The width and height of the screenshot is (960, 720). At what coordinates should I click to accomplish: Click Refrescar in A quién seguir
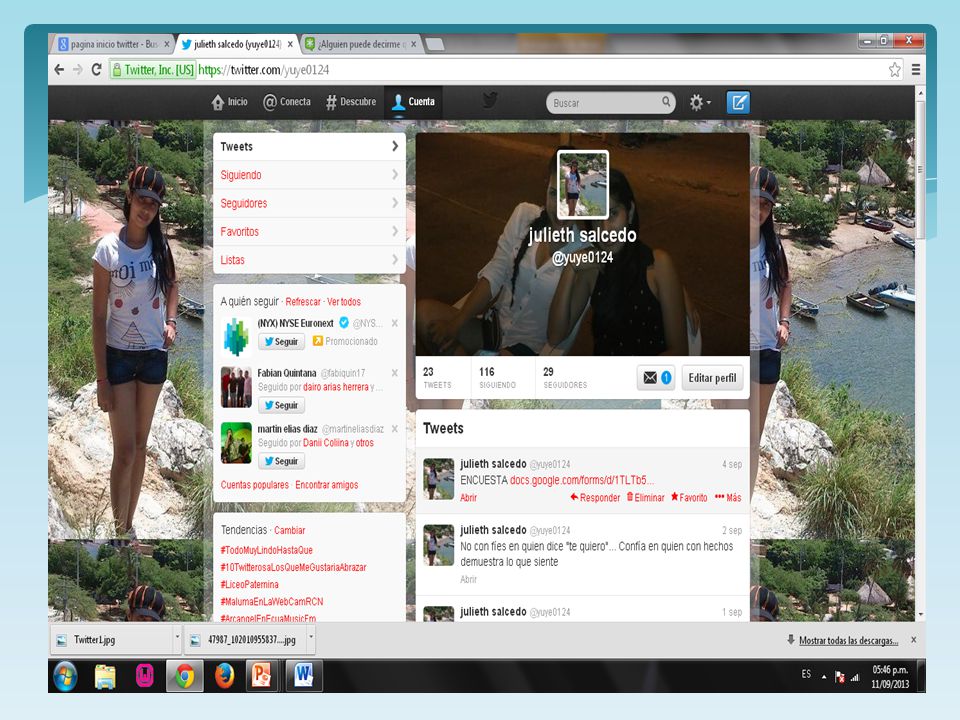(303, 302)
